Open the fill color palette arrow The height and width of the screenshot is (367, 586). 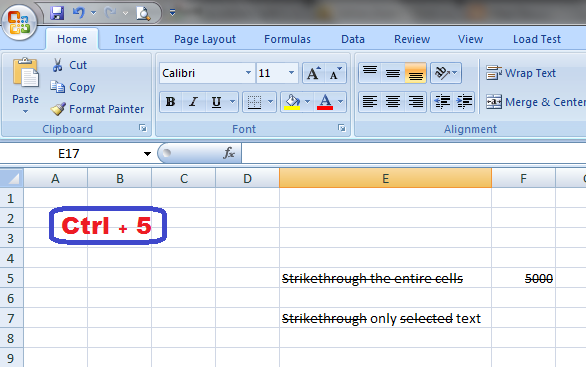pos(308,102)
